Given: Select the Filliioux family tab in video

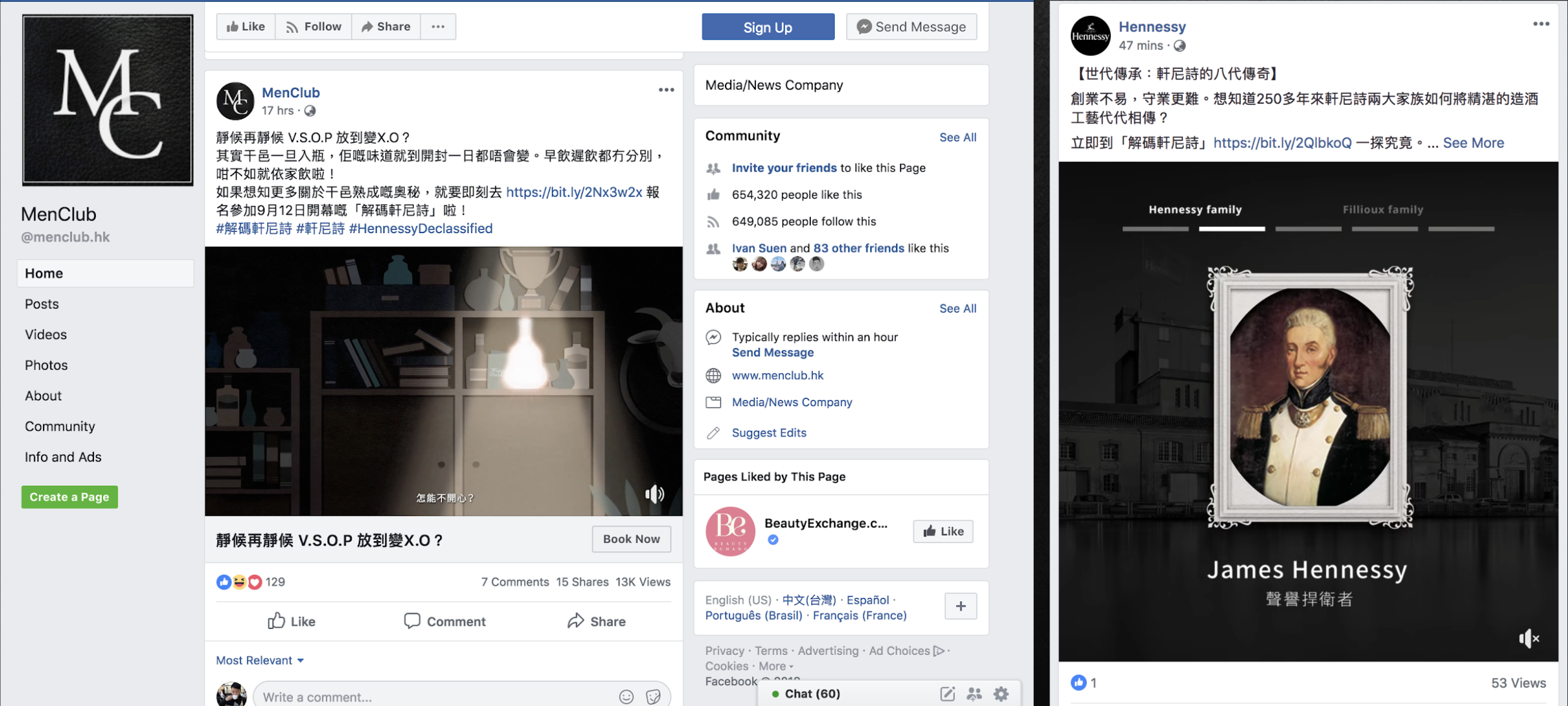Looking at the screenshot, I should click(1383, 210).
